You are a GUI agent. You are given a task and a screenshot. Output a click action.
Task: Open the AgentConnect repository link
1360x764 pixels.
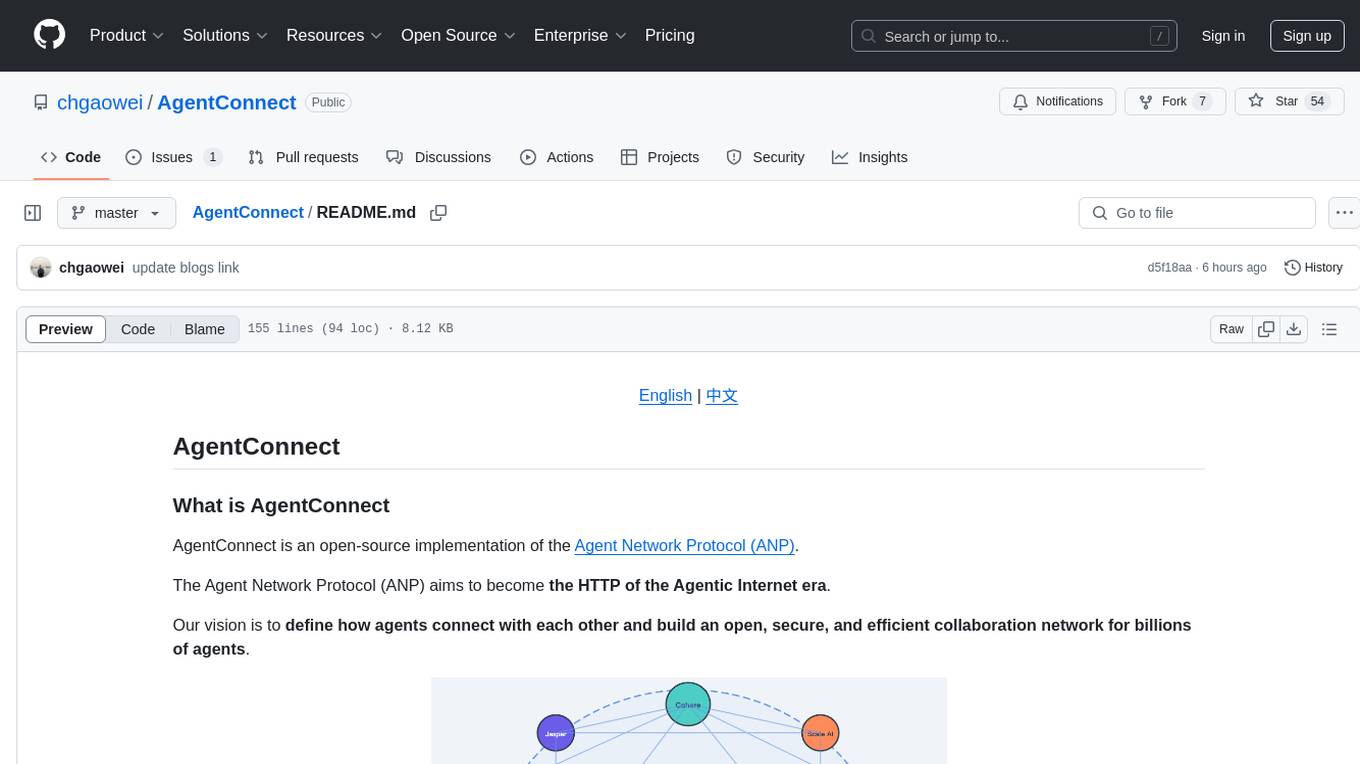pos(227,102)
